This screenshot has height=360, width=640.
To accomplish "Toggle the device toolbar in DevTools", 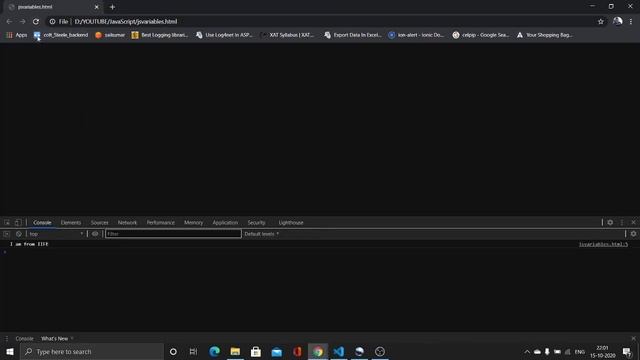I will click(x=18, y=222).
